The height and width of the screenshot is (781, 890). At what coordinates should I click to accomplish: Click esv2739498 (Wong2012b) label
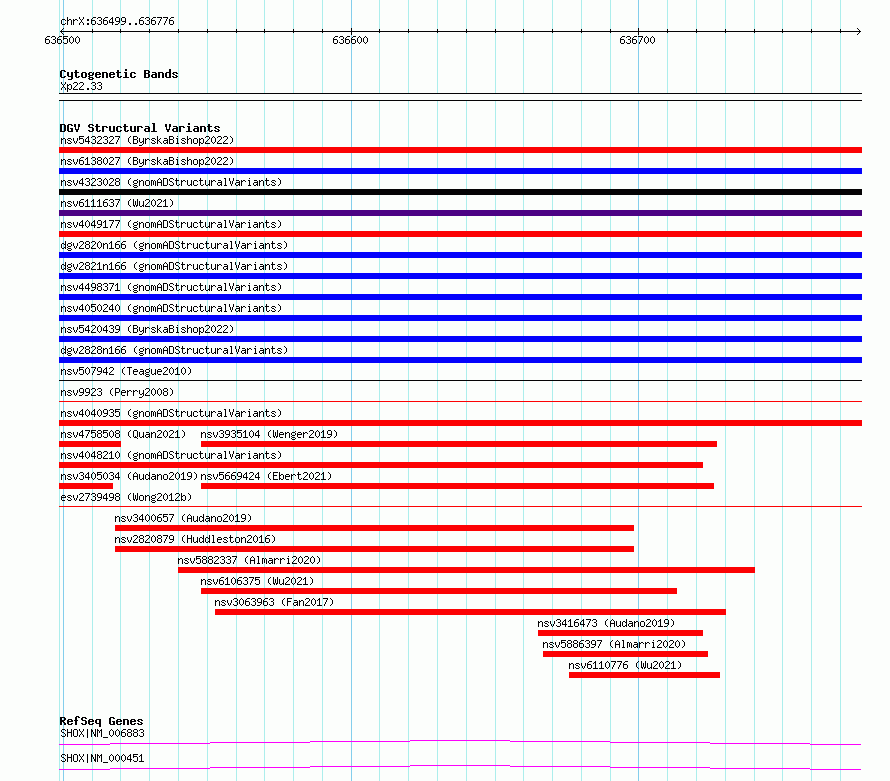pyautogui.click(x=126, y=497)
